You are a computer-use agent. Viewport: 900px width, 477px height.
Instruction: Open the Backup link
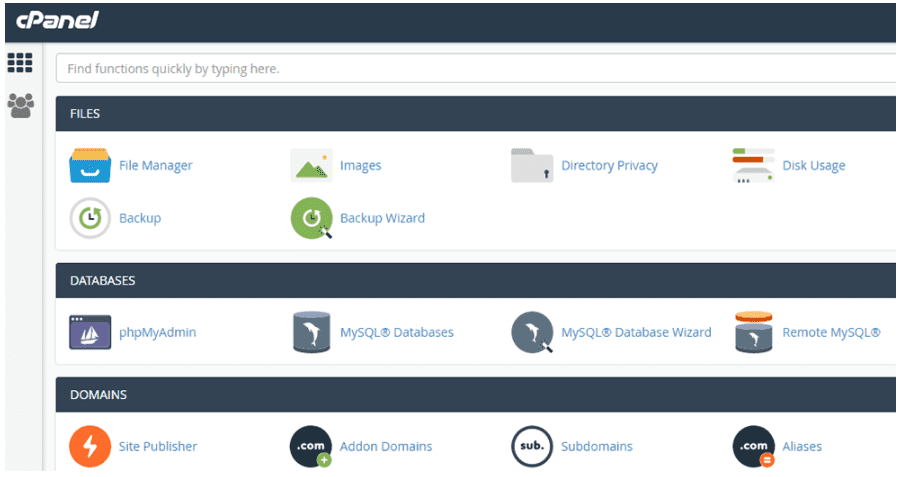click(x=140, y=218)
